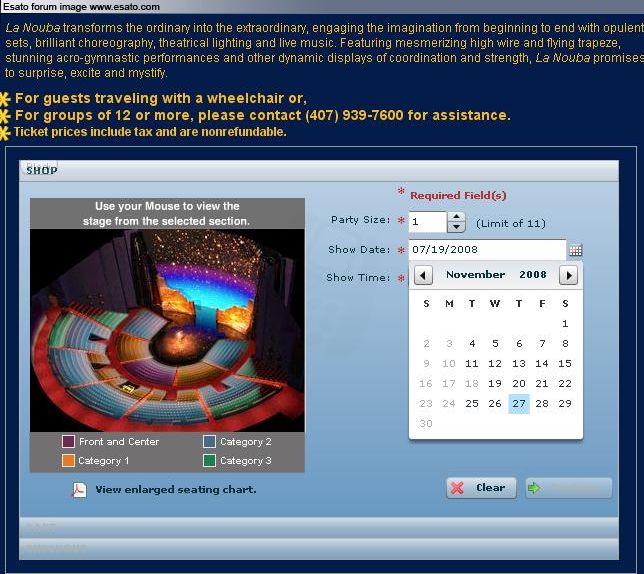Pick November 26 on calendar
644x574 pixels.
(x=495, y=404)
